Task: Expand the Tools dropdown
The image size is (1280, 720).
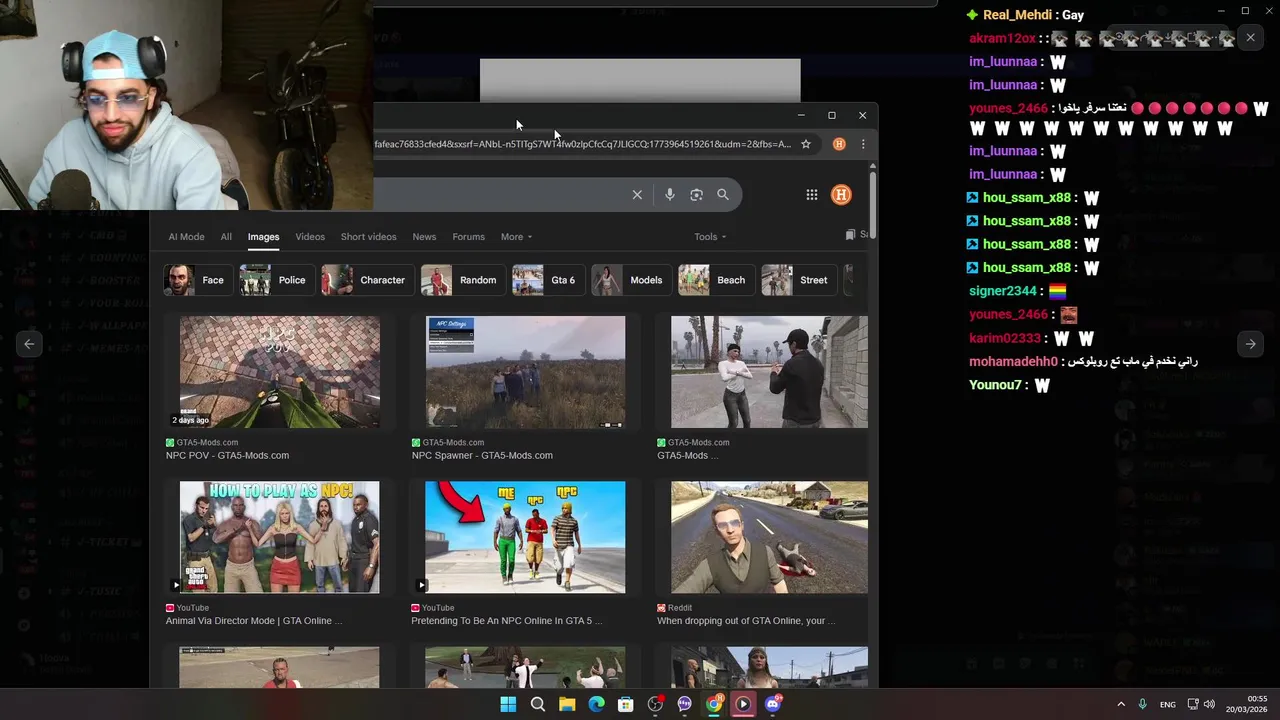Action: click(x=710, y=237)
